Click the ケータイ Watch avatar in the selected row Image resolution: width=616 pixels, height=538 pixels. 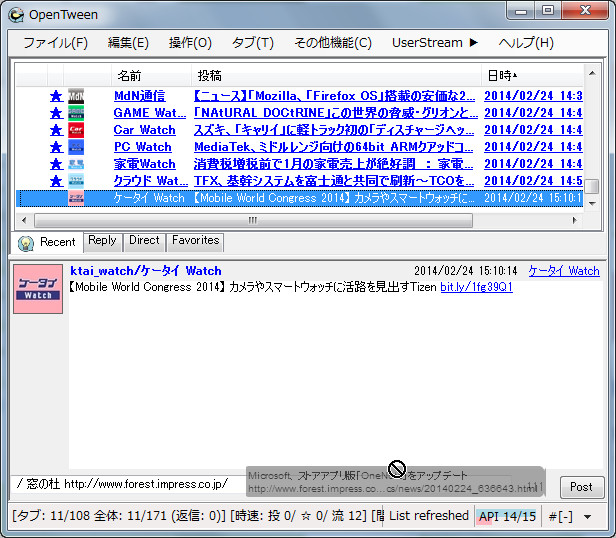(x=76, y=198)
